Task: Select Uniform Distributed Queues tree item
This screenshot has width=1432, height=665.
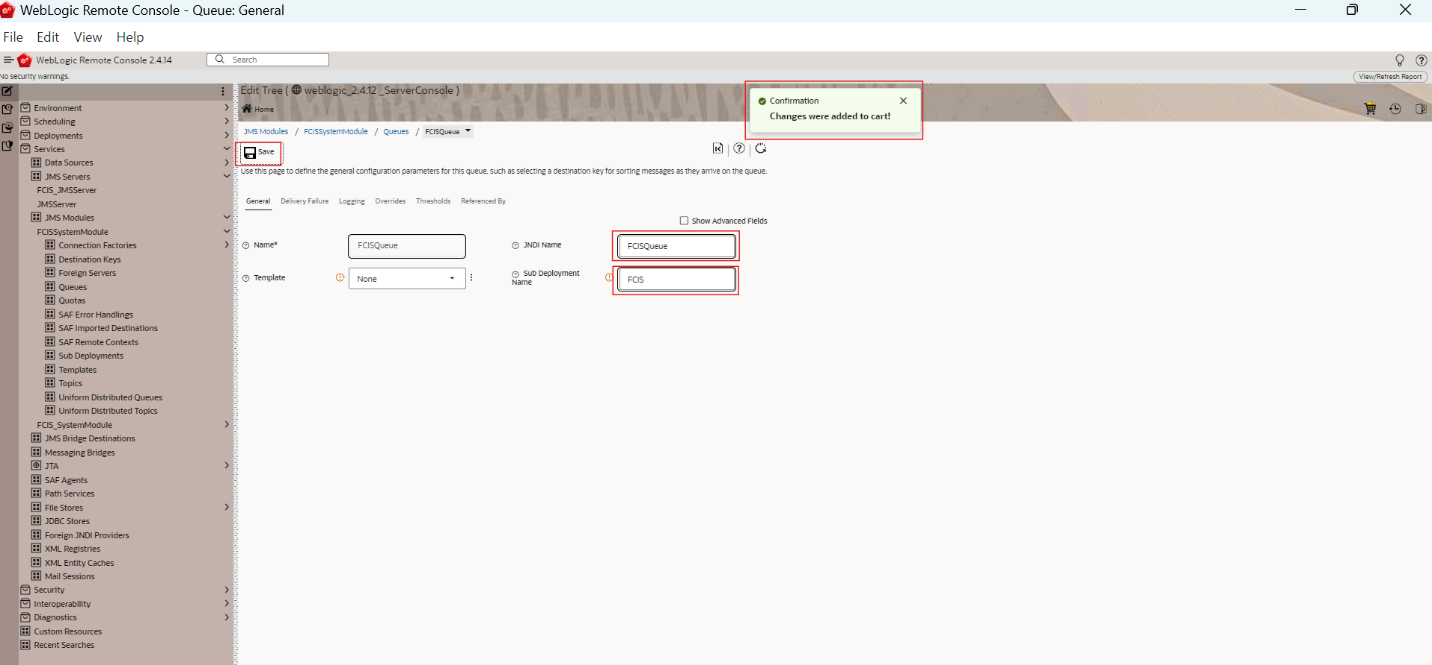Action: [x=110, y=397]
